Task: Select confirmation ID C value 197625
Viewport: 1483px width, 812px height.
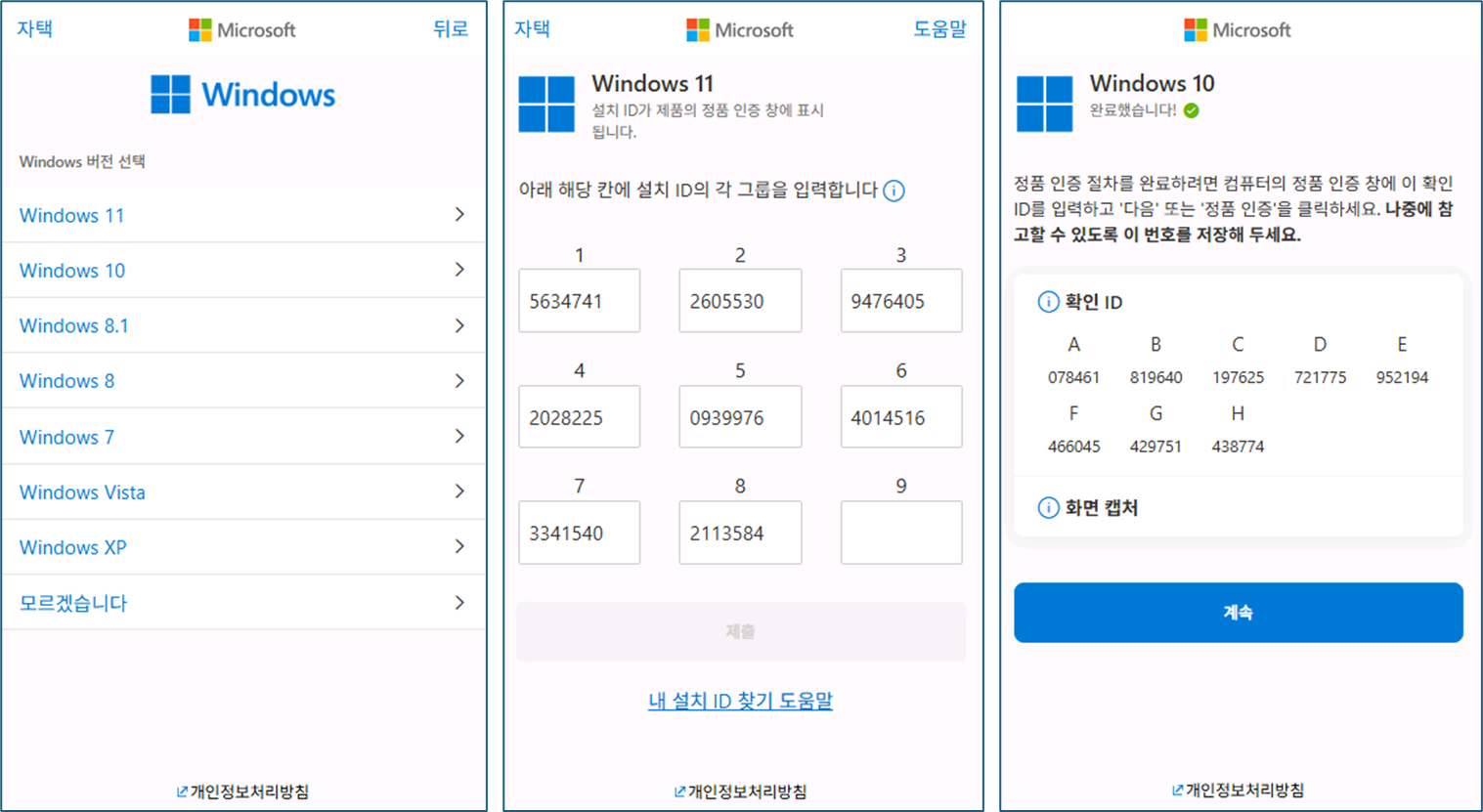Action: tap(1238, 377)
